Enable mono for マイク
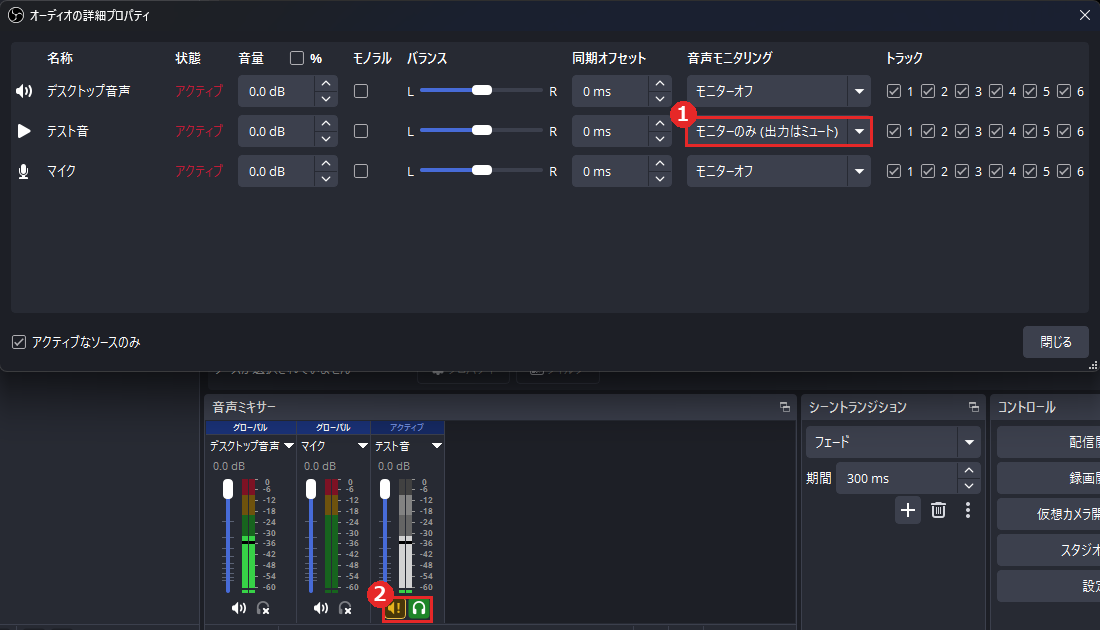 click(x=361, y=171)
